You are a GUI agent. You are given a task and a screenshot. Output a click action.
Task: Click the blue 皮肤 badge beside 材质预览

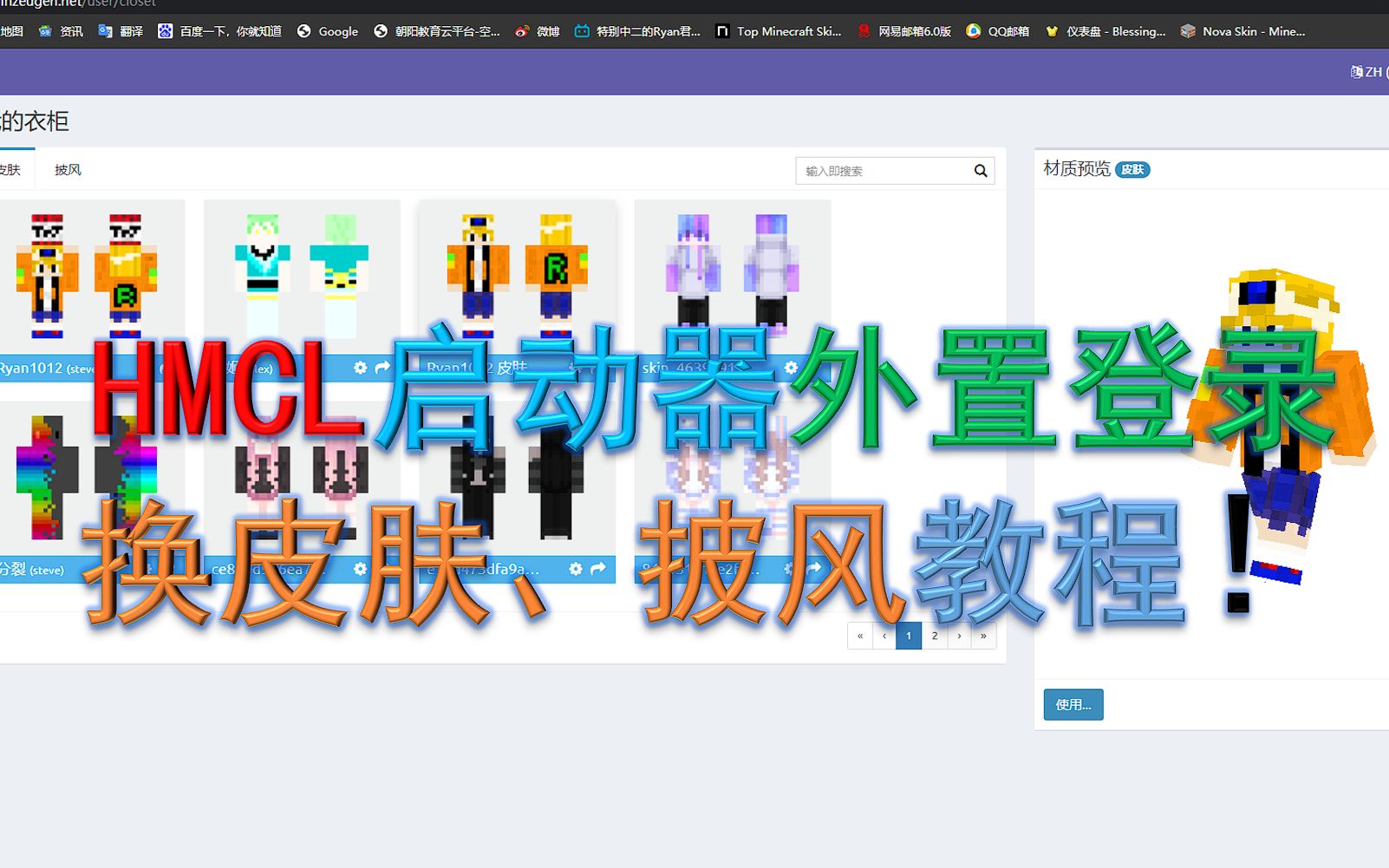[x=1132, y=170]
